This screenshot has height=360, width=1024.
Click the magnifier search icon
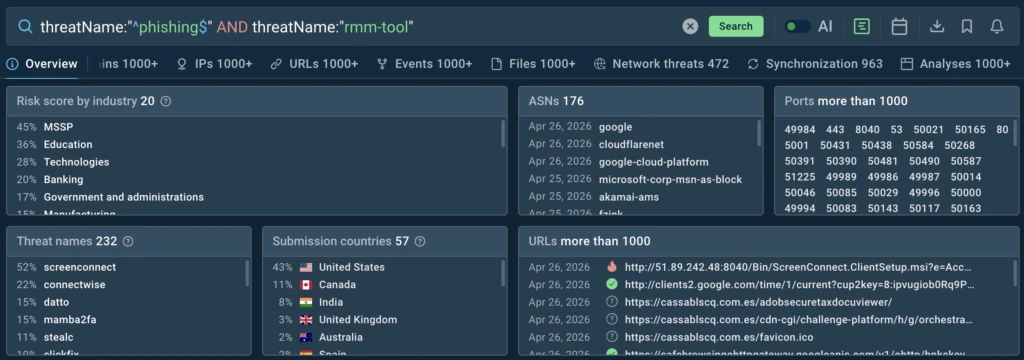25,27
